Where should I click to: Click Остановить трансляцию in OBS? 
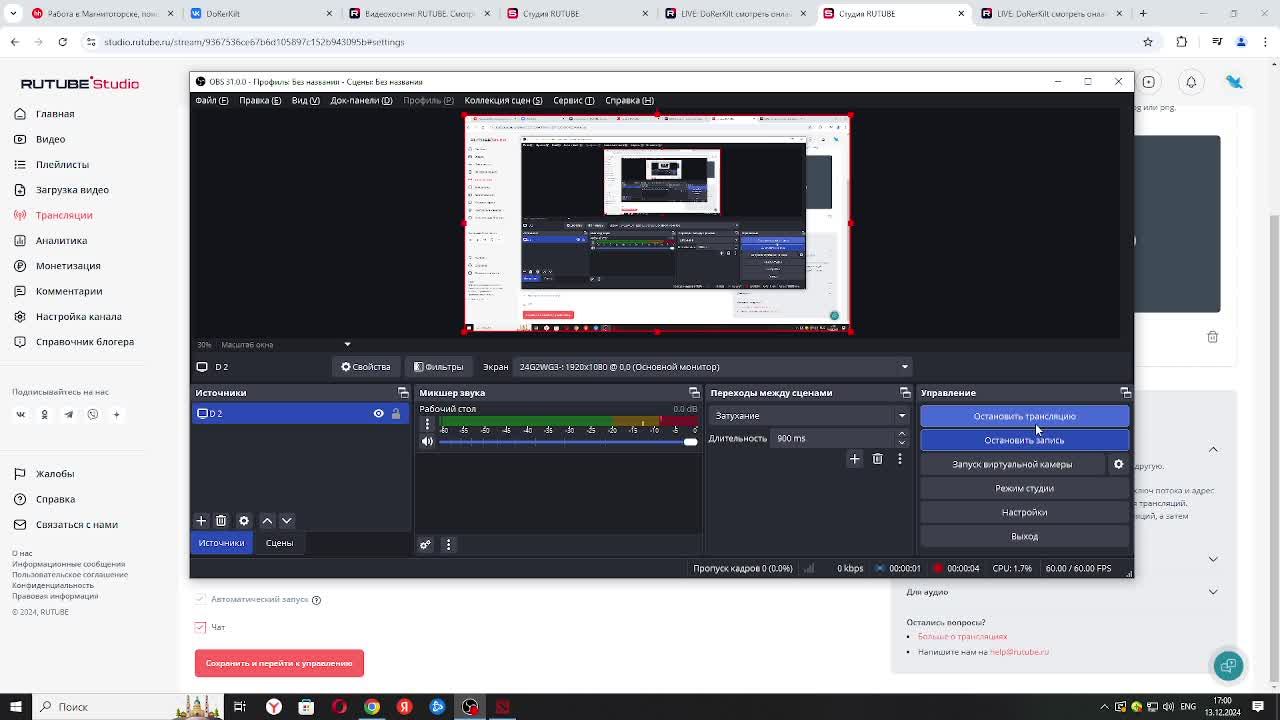coord(1024,416)
